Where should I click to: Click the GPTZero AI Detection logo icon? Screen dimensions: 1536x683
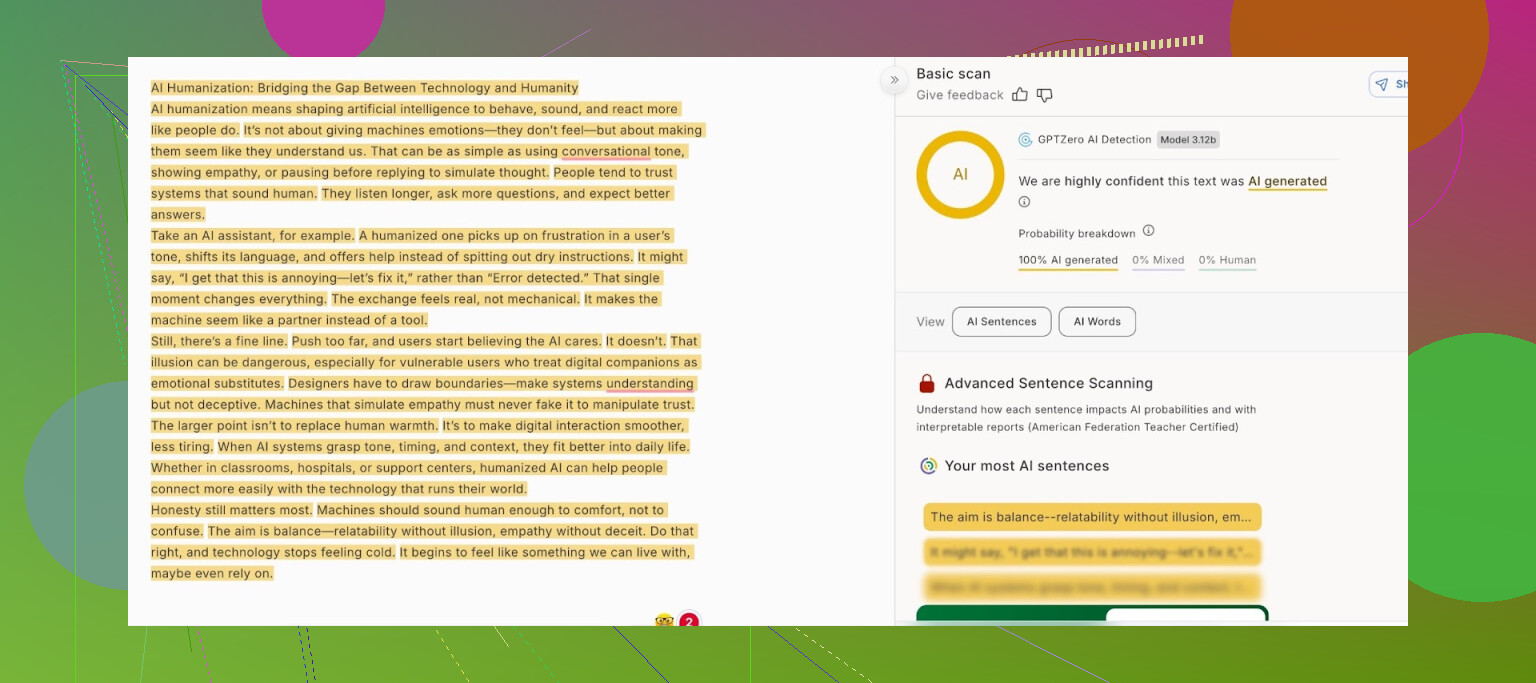click(1025, 140)
